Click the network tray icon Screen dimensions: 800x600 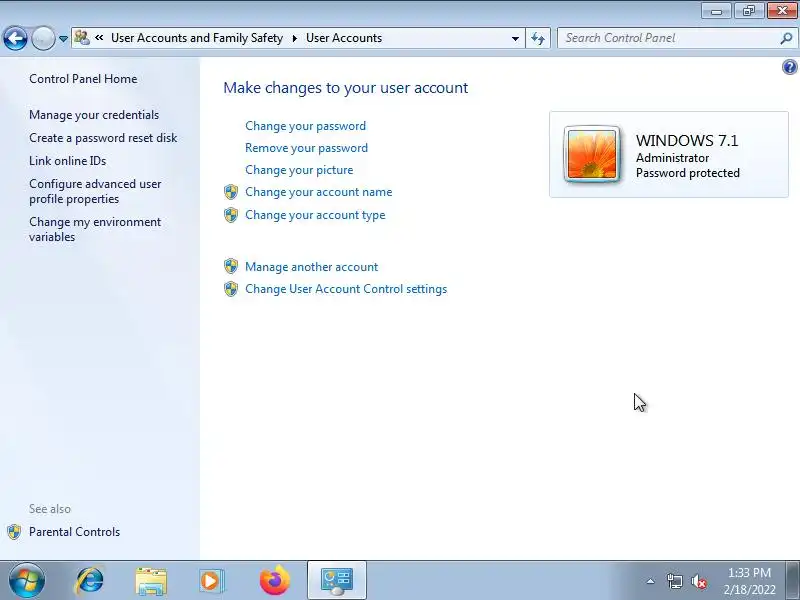pos(674,581)
